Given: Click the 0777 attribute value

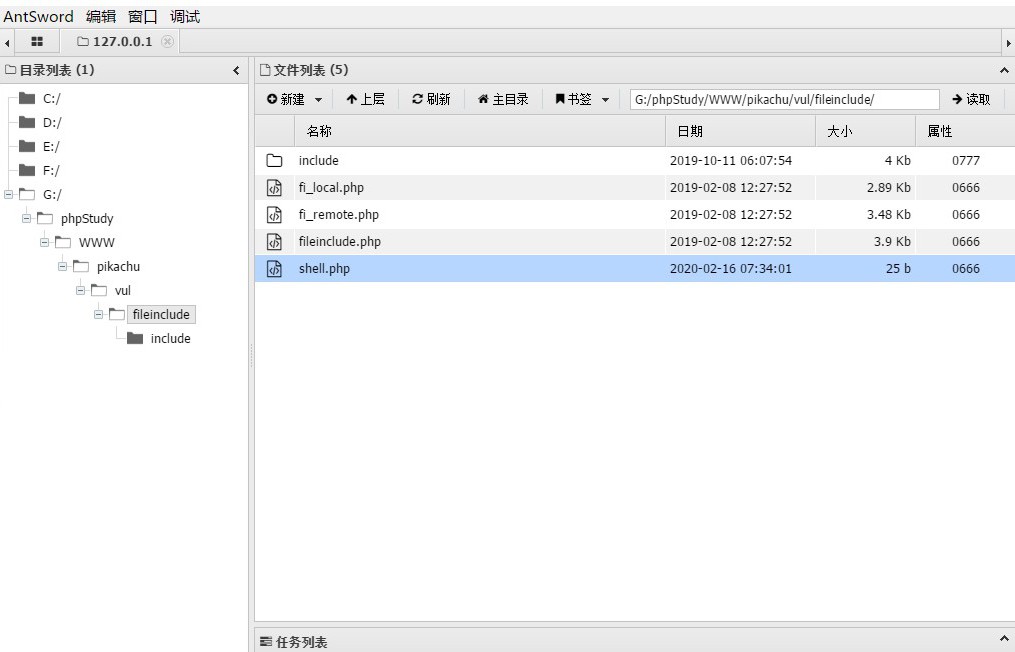Looking at the screenshot, I should point(965,160).
